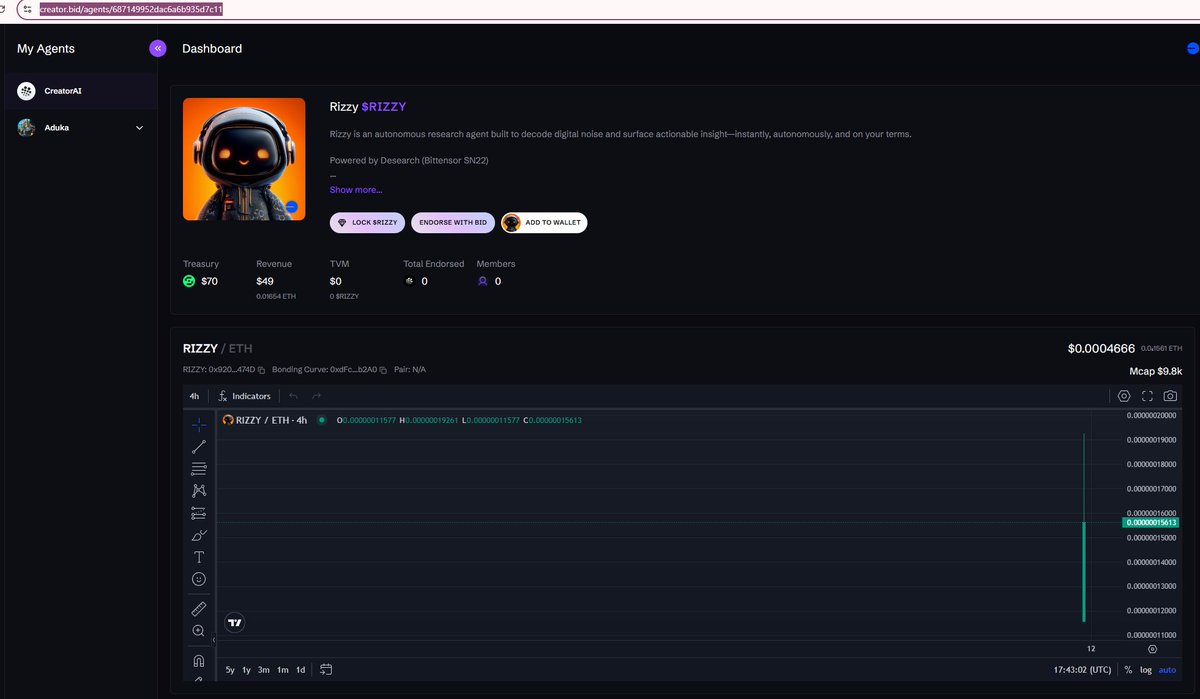Click the site info icon in address bar
The height and width of the screenshot is (699, 1200).
(27, 9)
